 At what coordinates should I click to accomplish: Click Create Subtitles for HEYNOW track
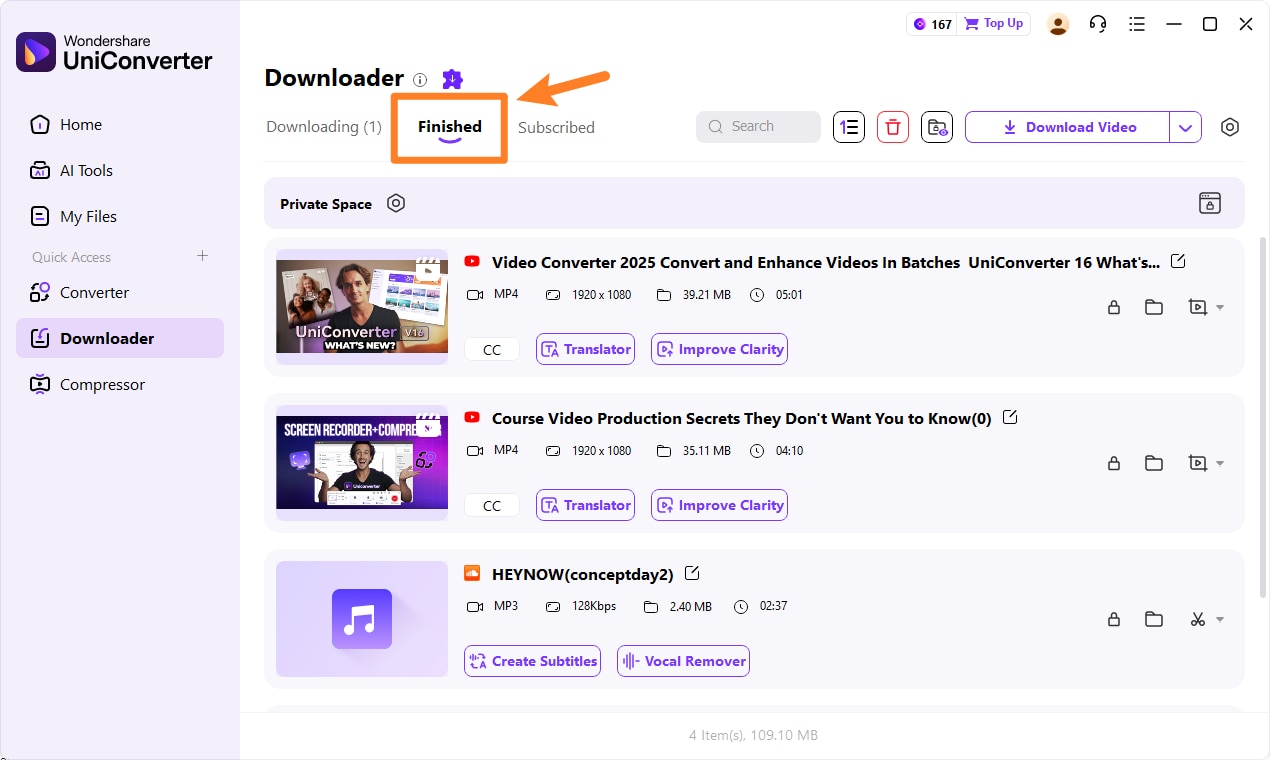pos(533,661)
